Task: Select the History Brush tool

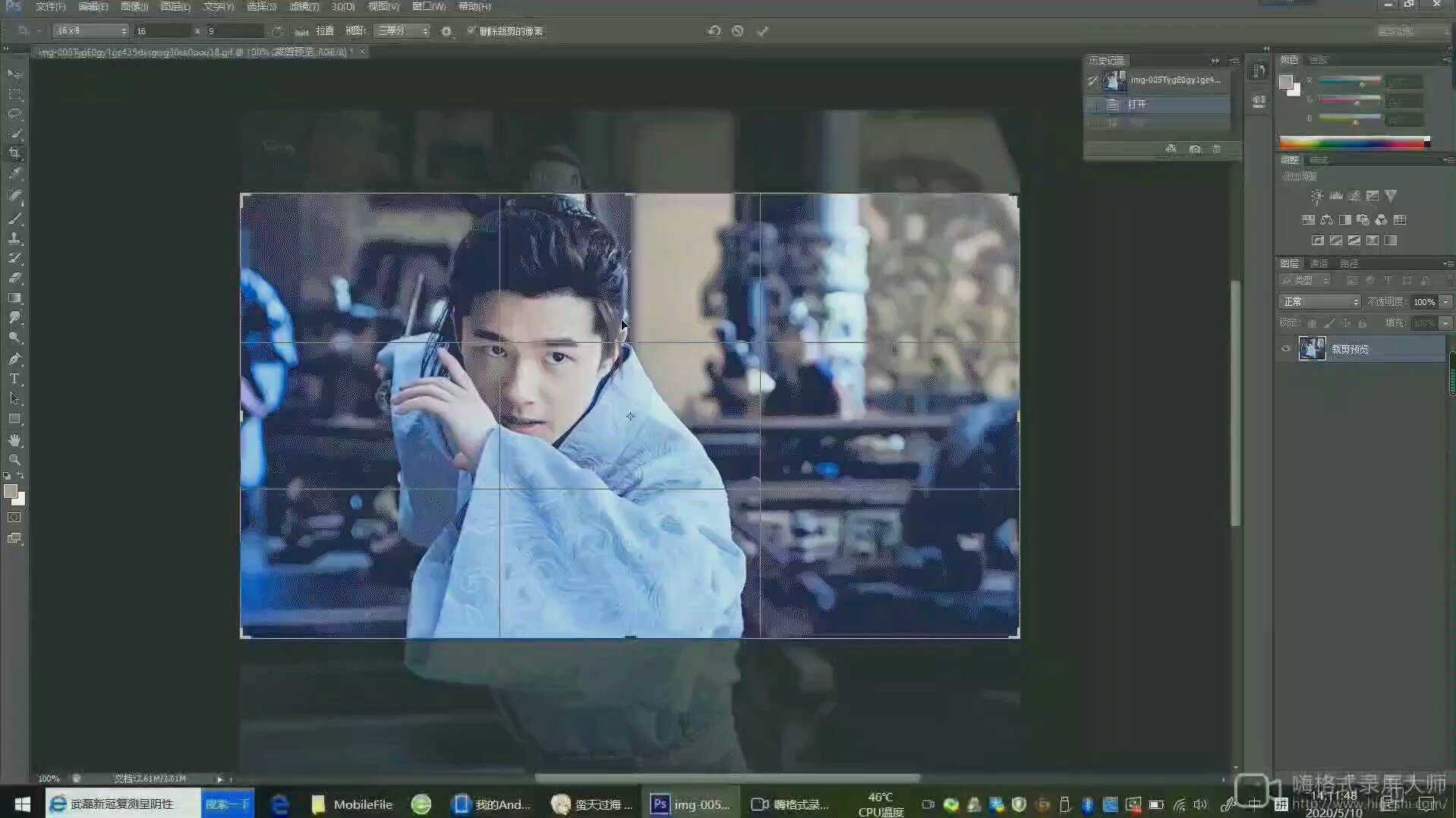Action: [x=14, y=258]
